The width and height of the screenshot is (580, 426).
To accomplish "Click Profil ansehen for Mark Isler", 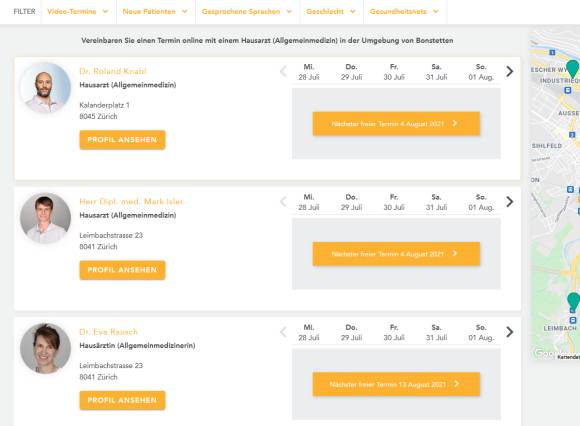I will (122, 270).
